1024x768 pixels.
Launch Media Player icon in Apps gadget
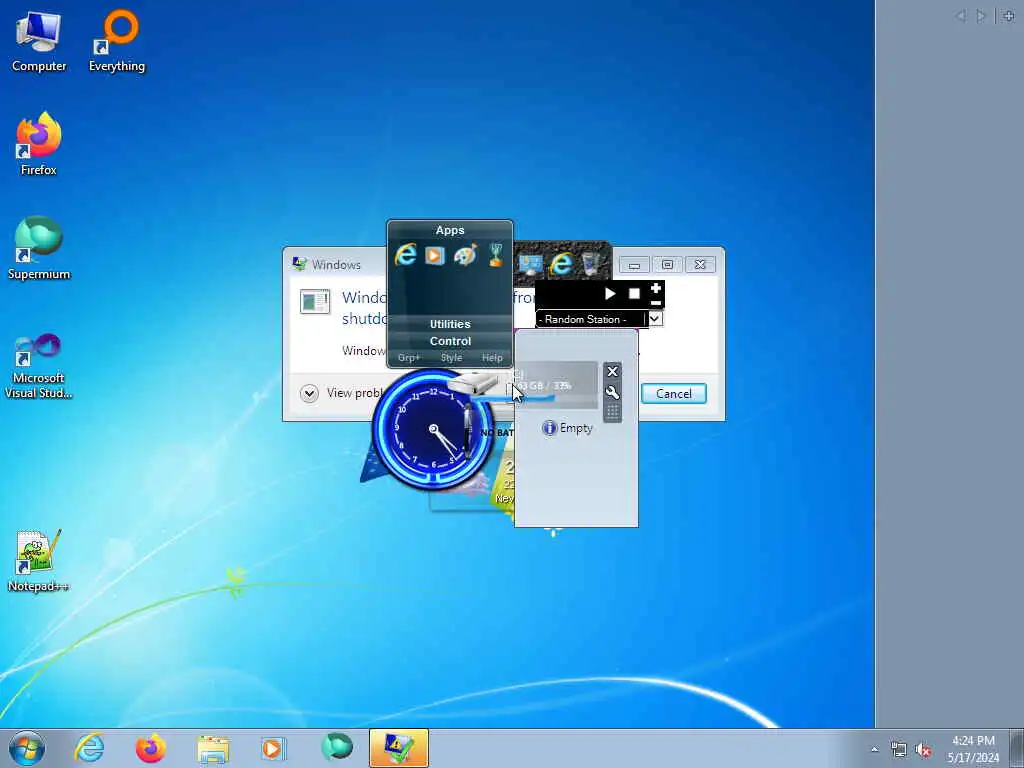(435, 255)
